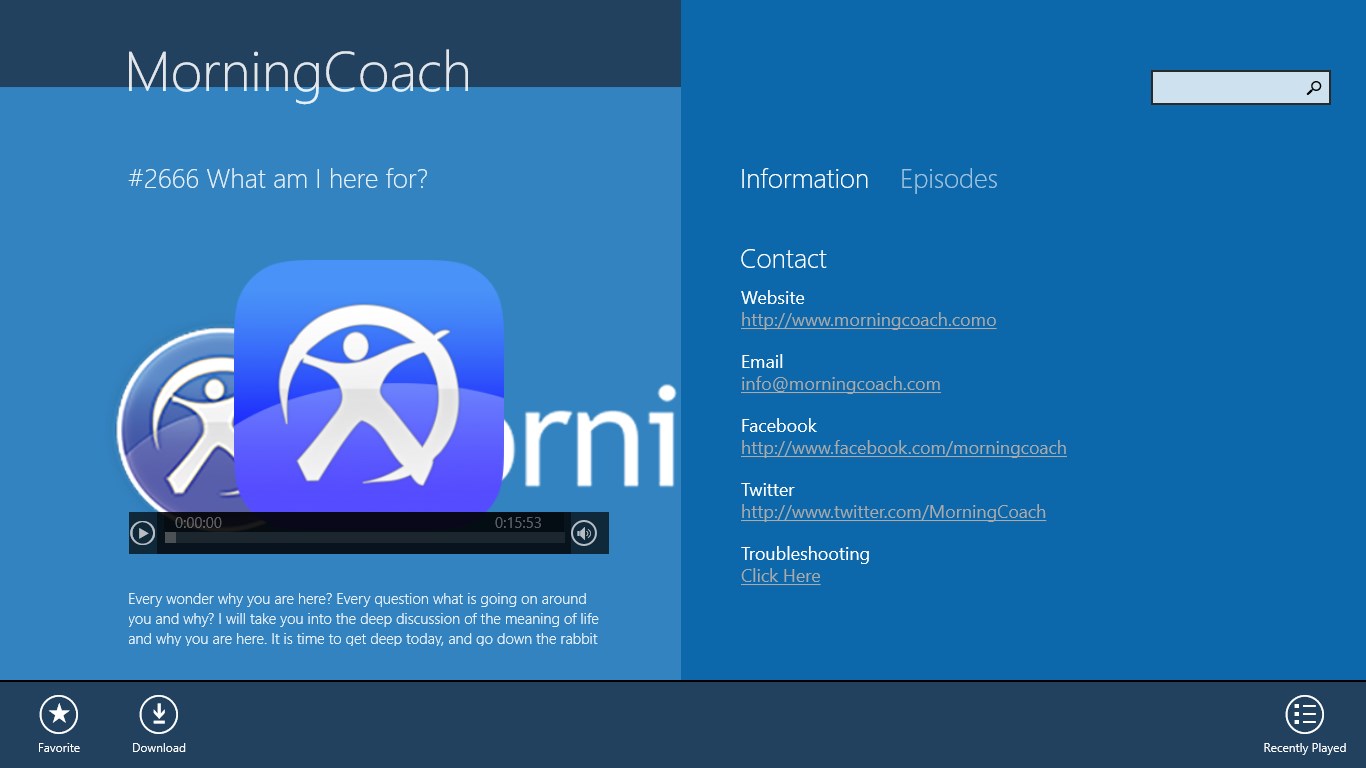Switch to the Episodes tab
Screen dimensions: 1366x768
(x=949, y=179)
